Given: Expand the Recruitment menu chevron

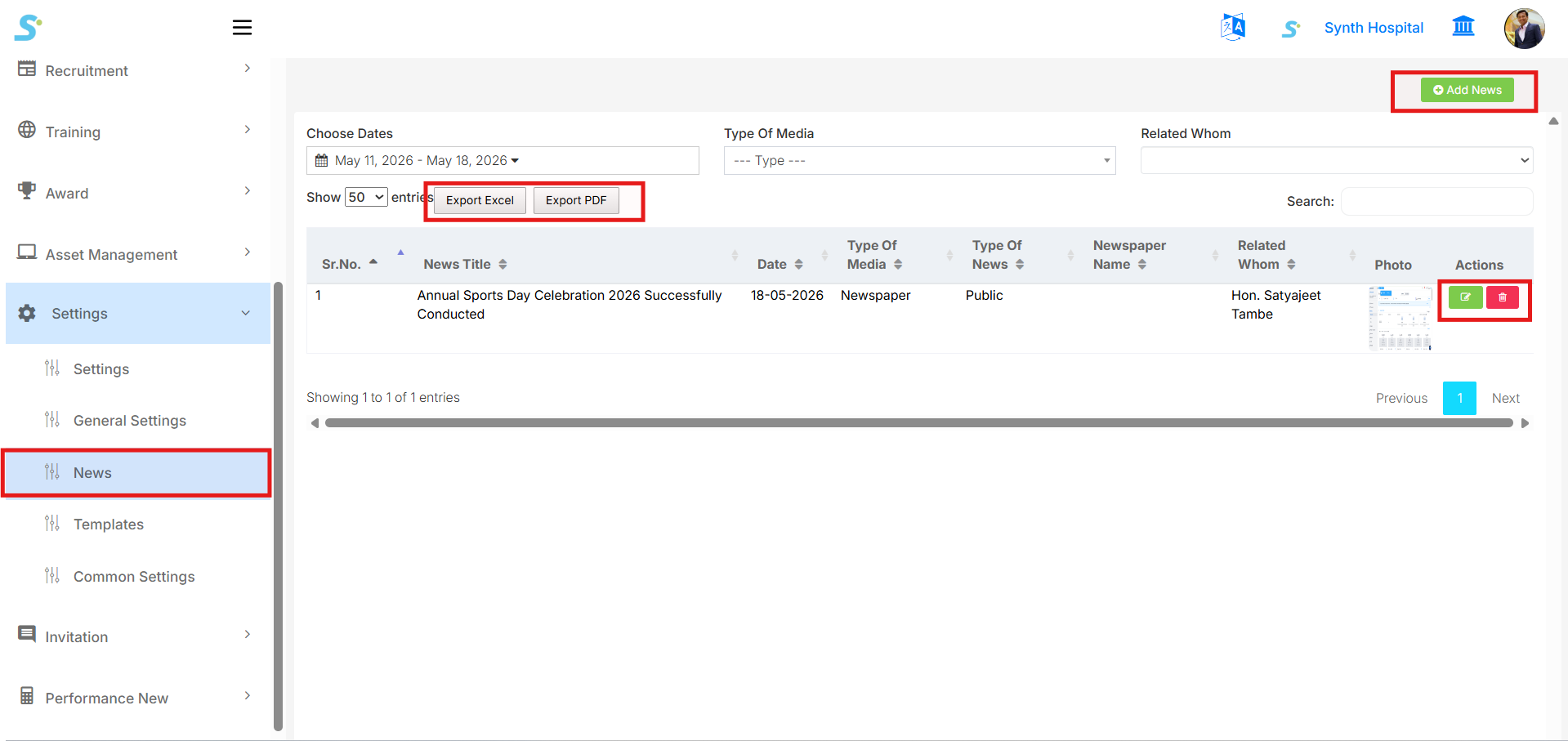Looking at the screenshot, I should pos(247,69).
